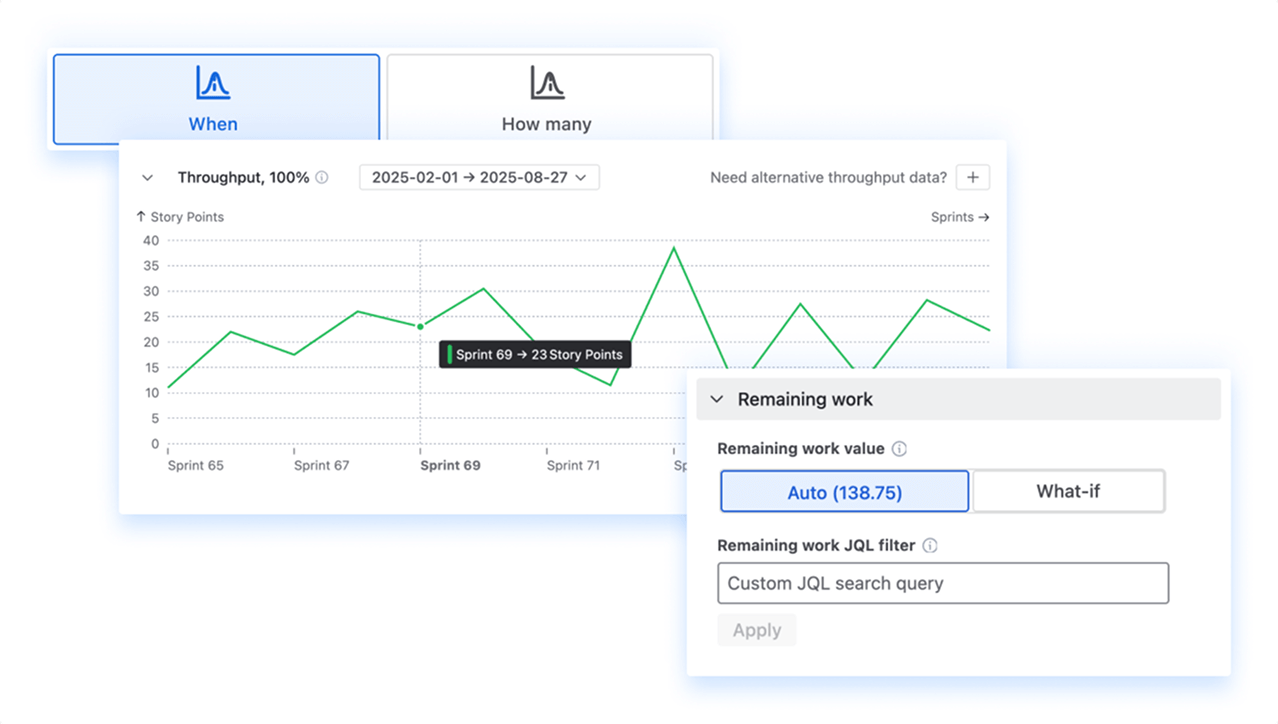Select the Auto (138.75) option
The image size is (1278, 724).
point(845,492)
